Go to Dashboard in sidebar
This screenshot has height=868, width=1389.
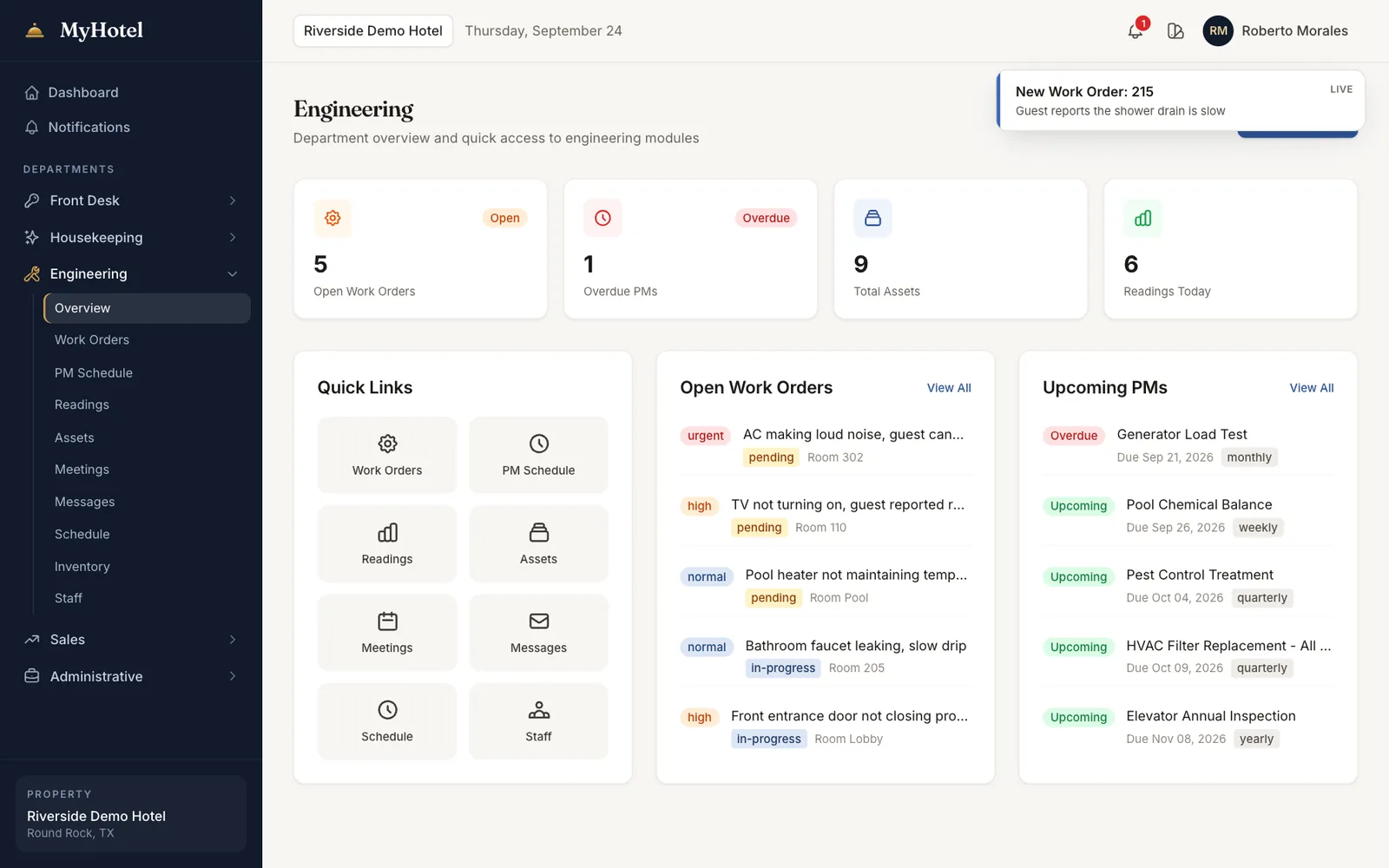(x=131, y=92)
